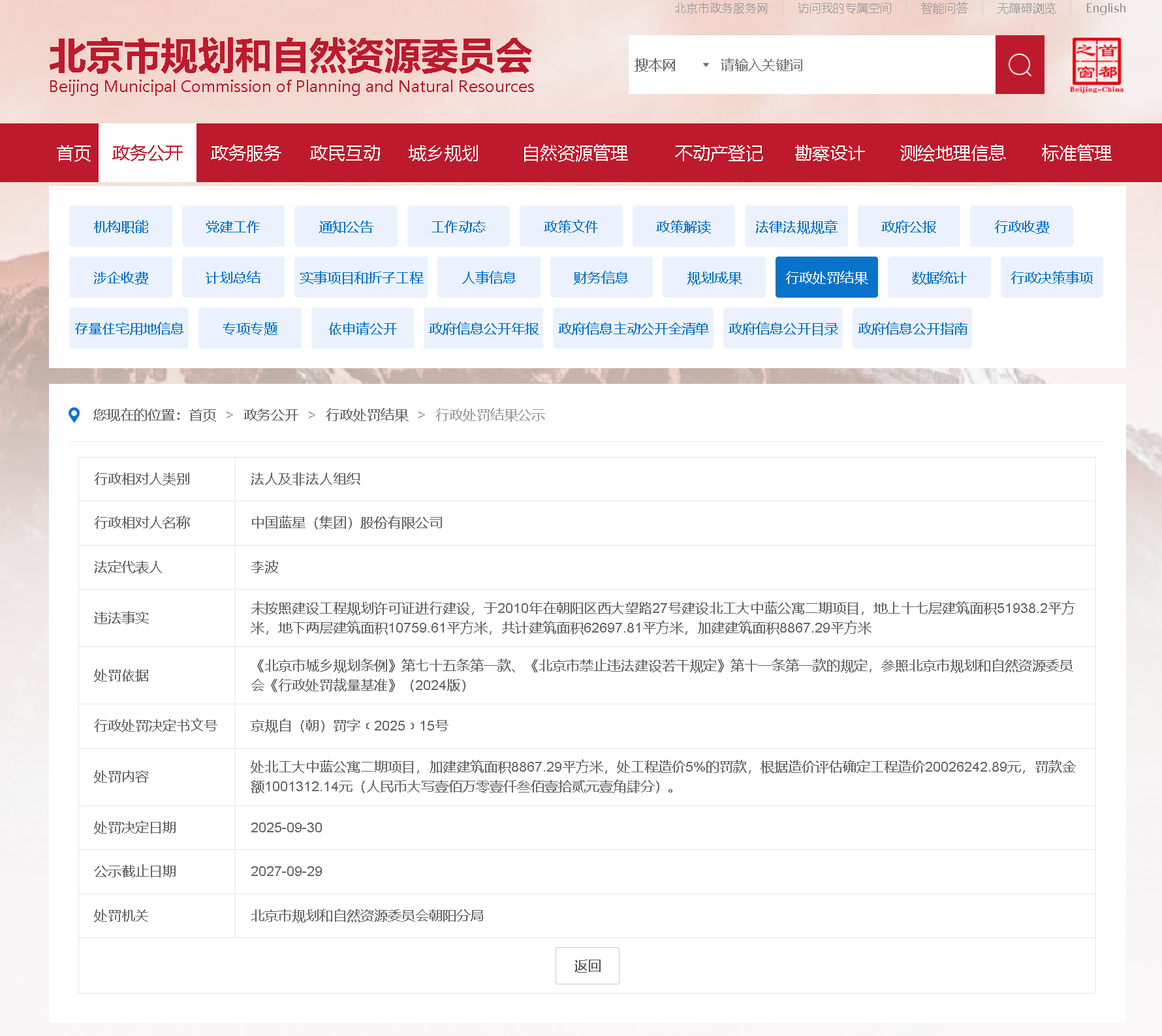The width and height of the screenshot is (1162, 1036).
Task: Click the English language link
Action: pyautogui.click(x=1105, y=8)
